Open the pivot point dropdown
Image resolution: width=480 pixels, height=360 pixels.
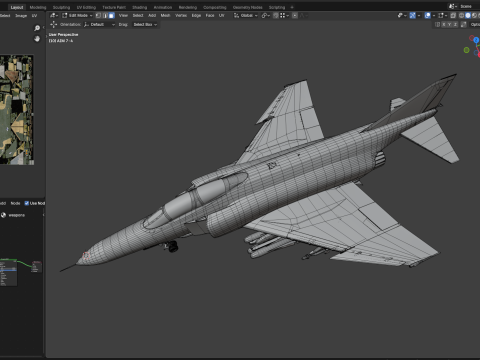click(x=265, y=15)
